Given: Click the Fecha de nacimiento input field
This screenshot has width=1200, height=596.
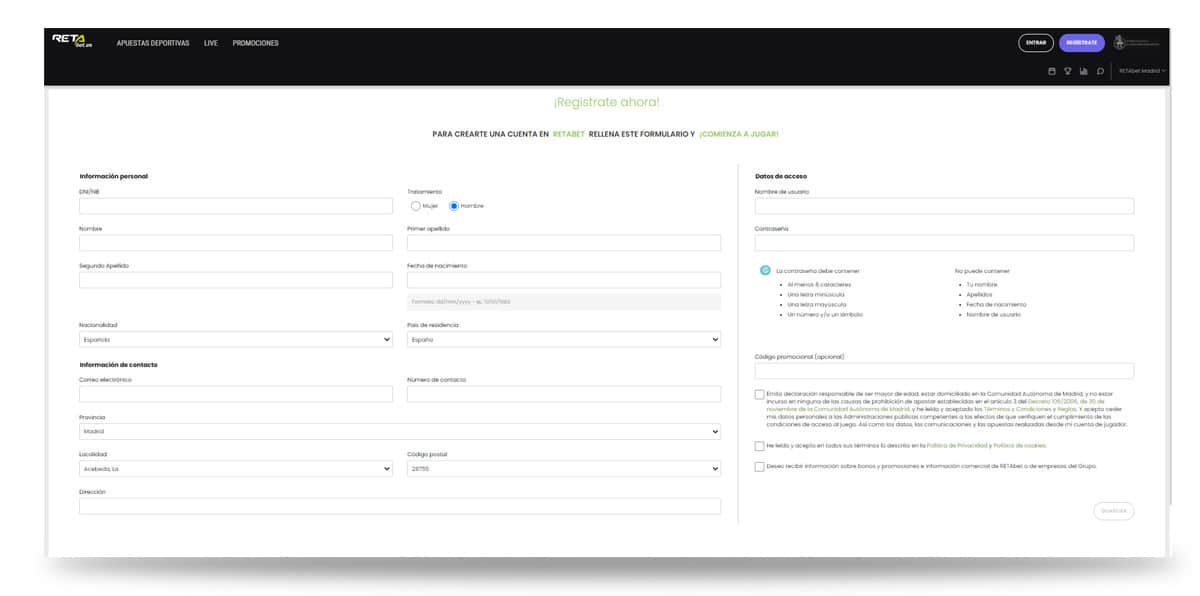Looking at the screenshot, I should click(x=564, y=280).
